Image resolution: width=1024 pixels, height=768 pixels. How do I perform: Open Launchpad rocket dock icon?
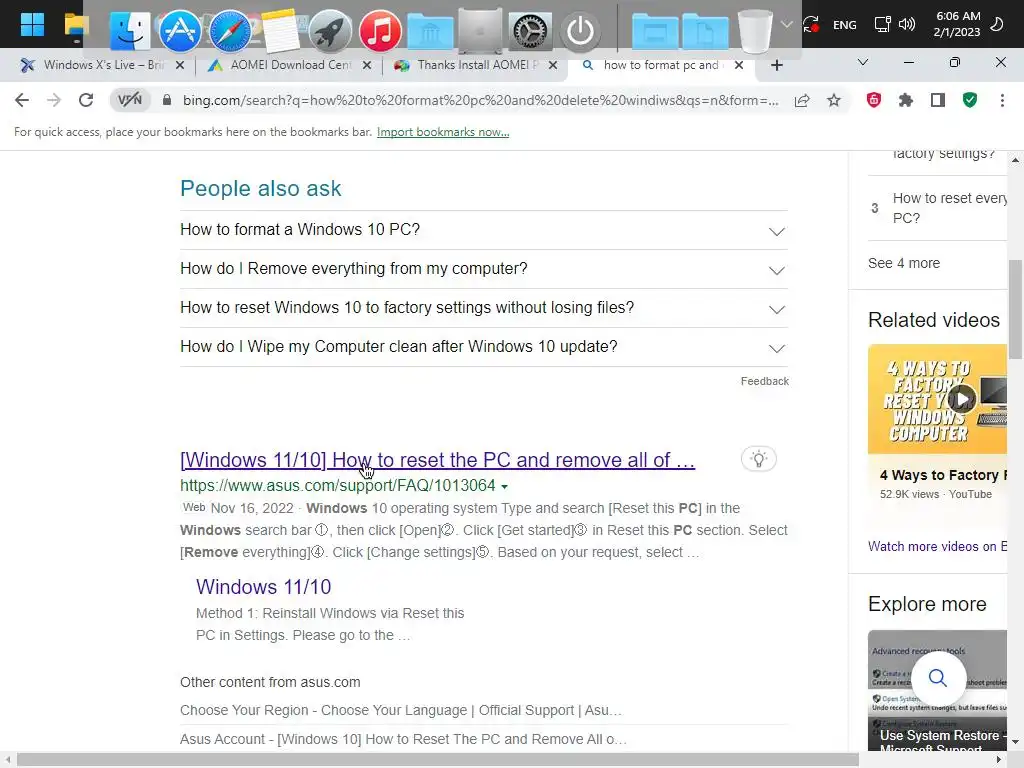330,31
